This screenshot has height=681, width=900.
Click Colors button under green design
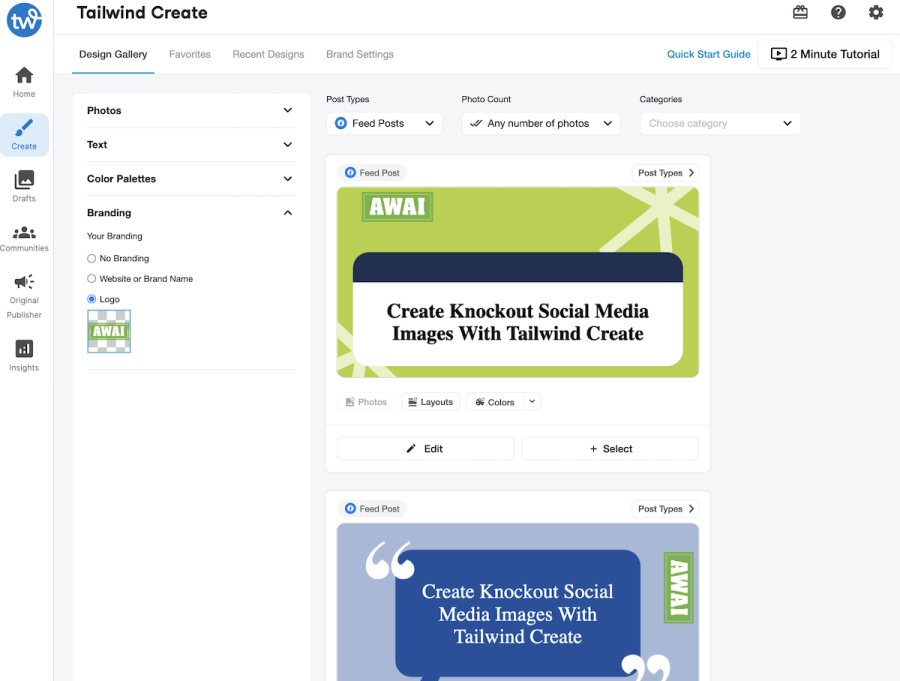click(495, 402)
